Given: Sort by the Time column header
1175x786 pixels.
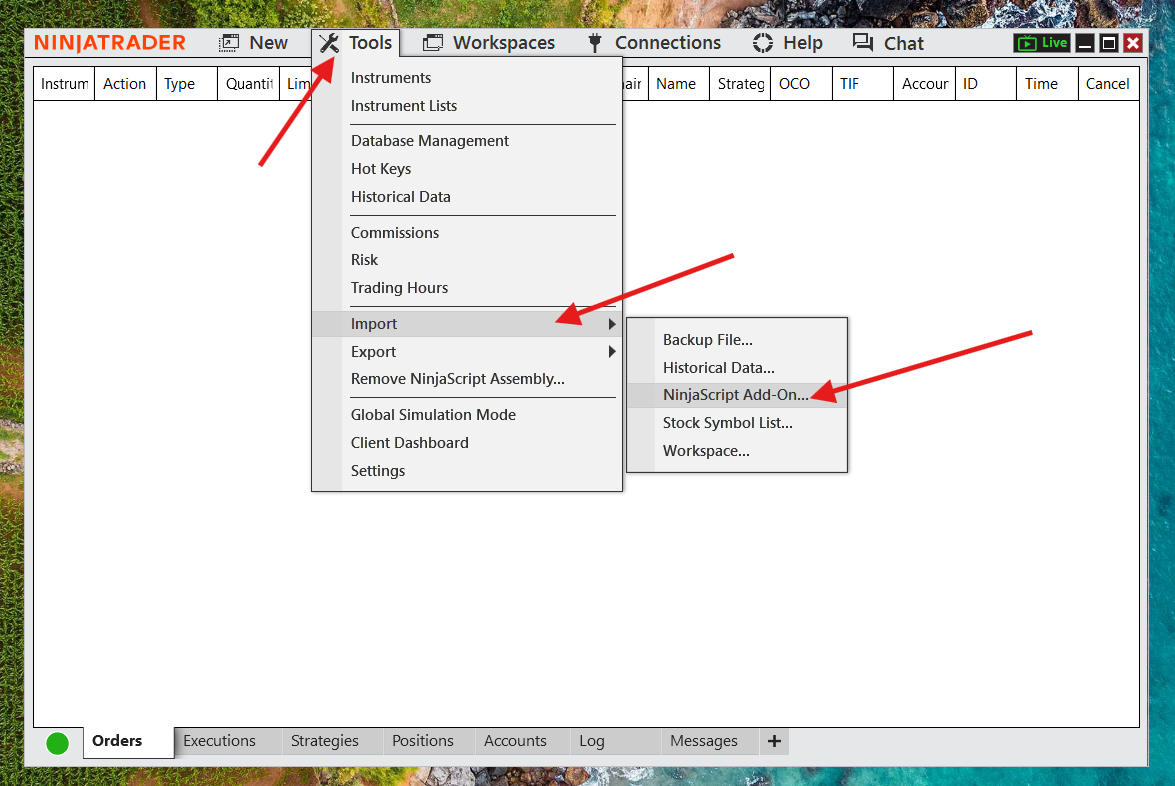Looking at the screenshot, I should tap(1047, 84).
